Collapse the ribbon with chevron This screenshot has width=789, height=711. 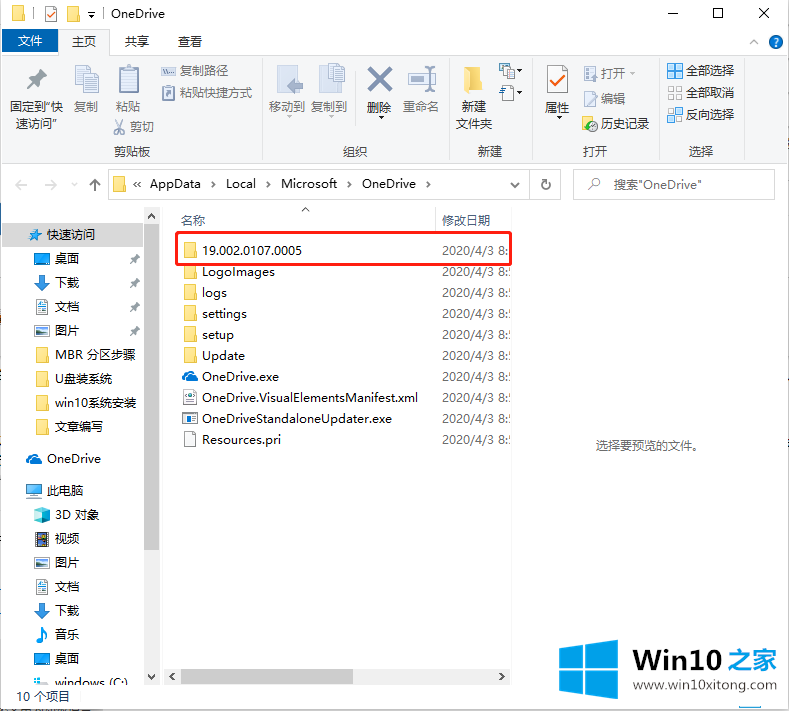pos(754,42)
